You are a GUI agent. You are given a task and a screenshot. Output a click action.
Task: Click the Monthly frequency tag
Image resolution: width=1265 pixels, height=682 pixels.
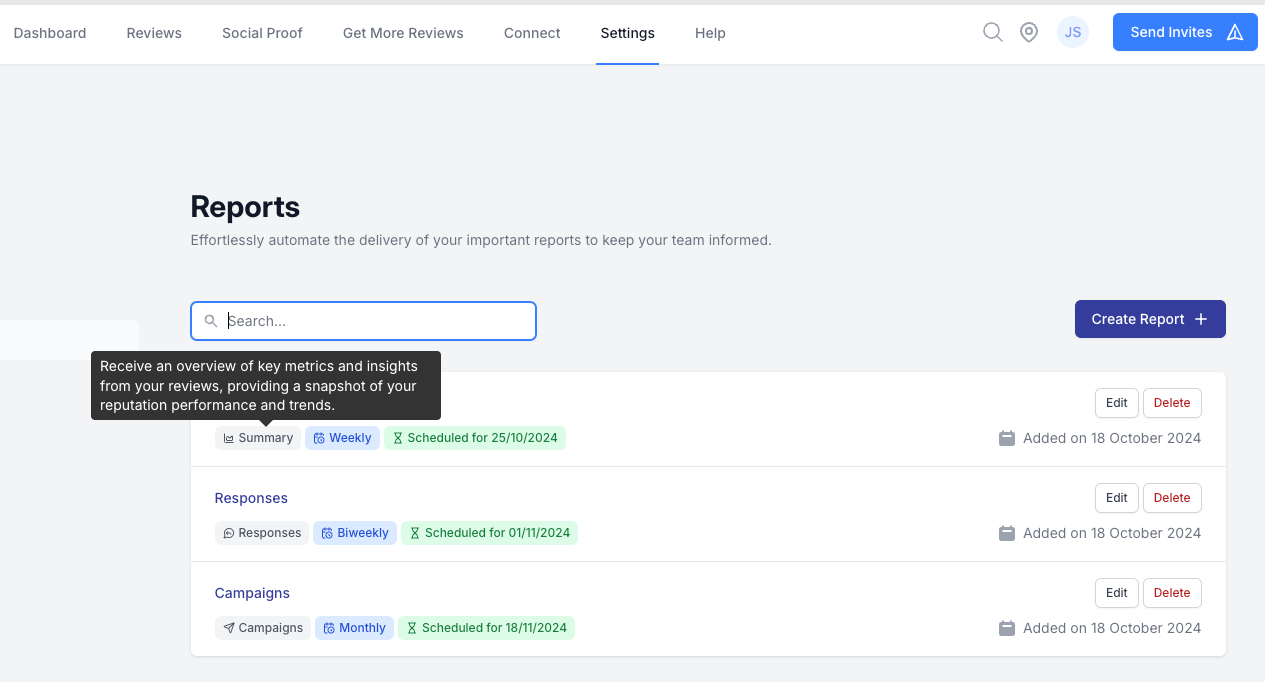(x=354, y=628)
